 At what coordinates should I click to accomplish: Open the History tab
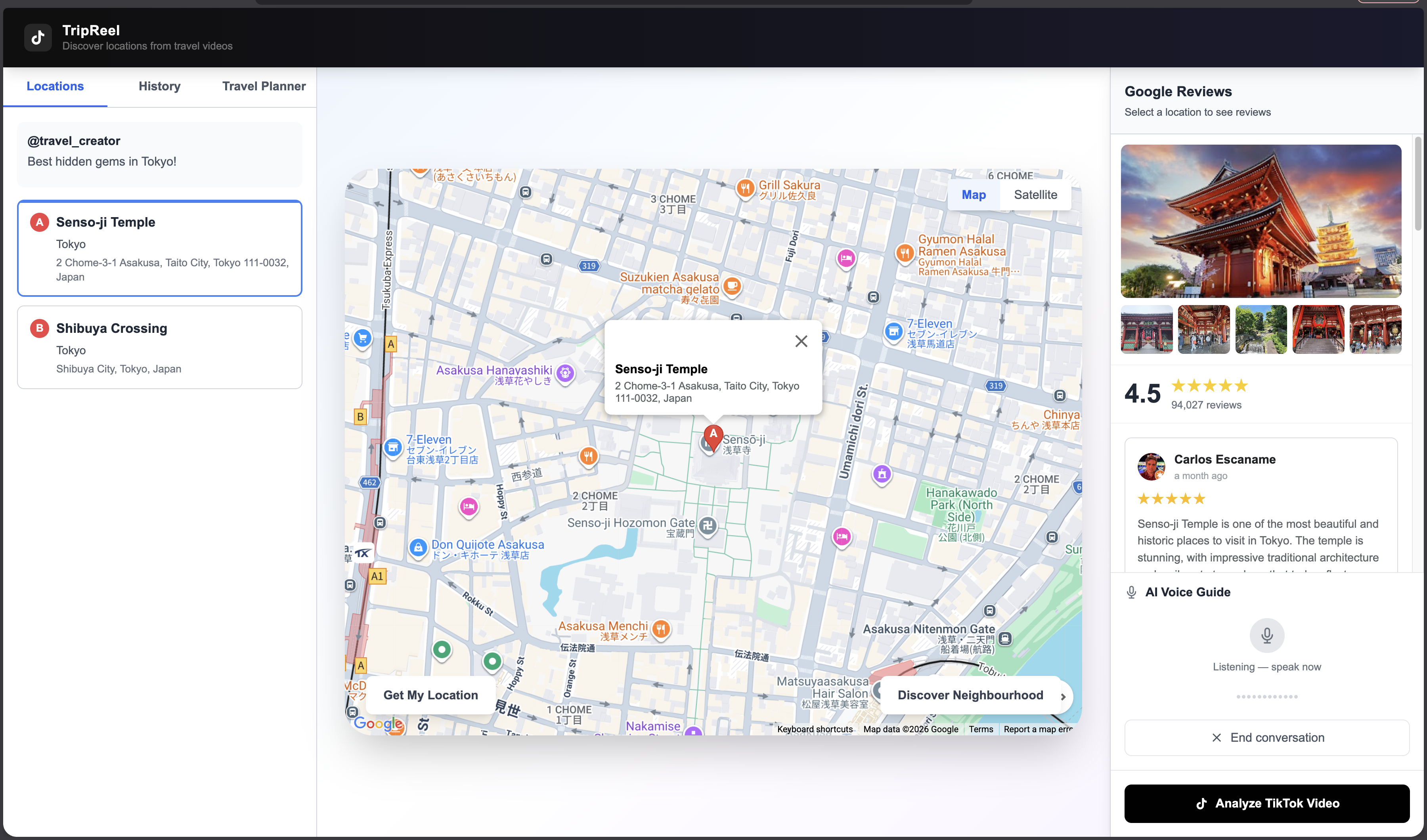159,86
